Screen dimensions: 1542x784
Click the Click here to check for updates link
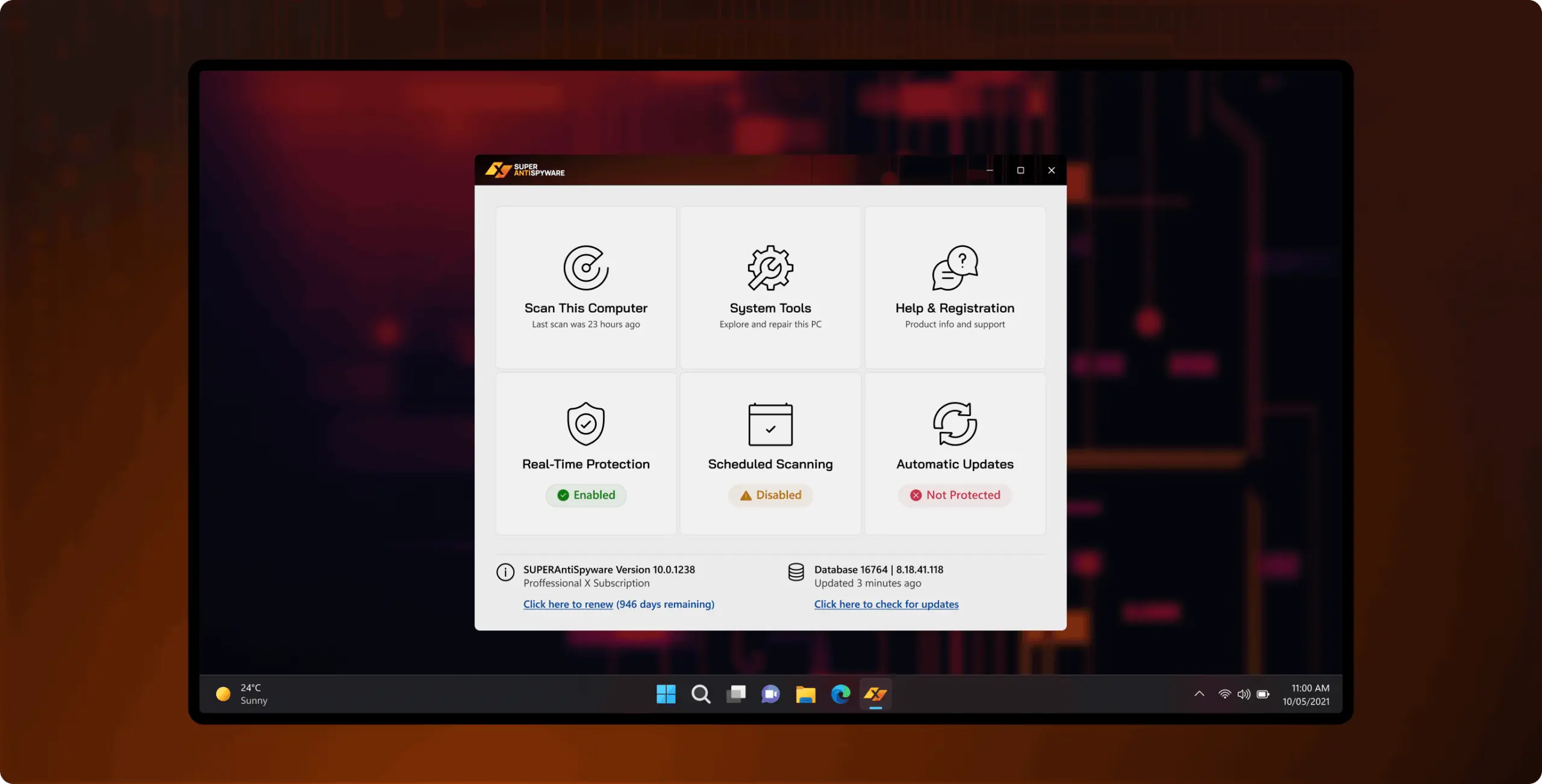tap(886, 604)
